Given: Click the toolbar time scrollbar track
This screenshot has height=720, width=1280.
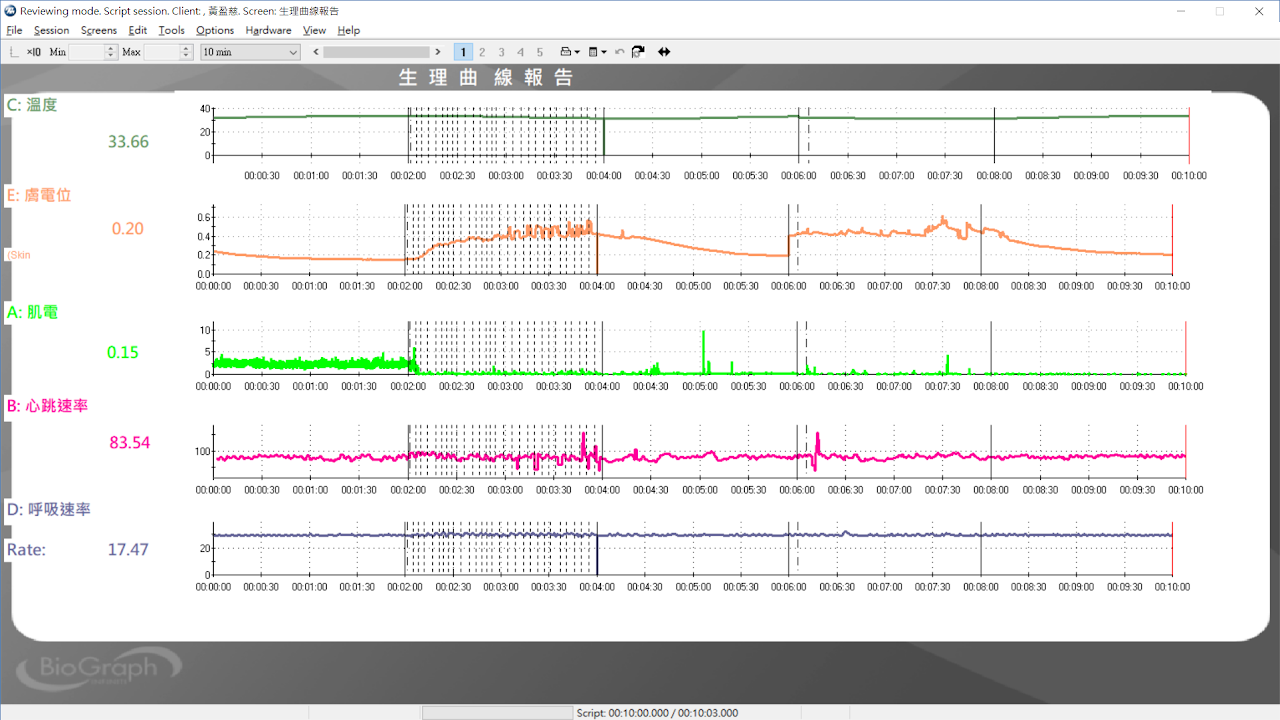Looking at the screenshot, I should (x=377, y=52).
